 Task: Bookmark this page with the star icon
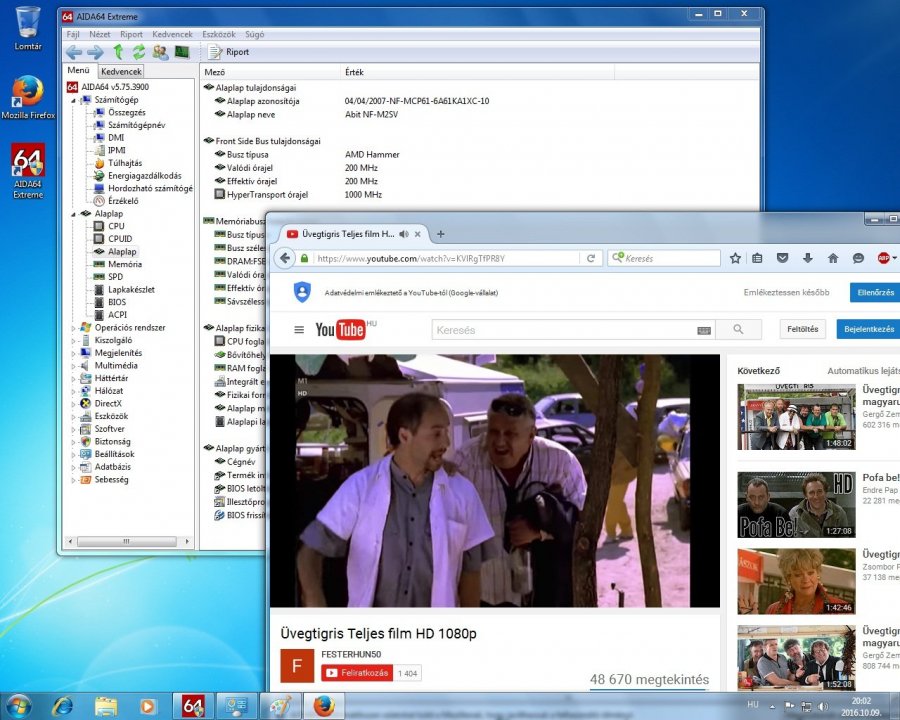pyautogui.click(x=735, y=258)
